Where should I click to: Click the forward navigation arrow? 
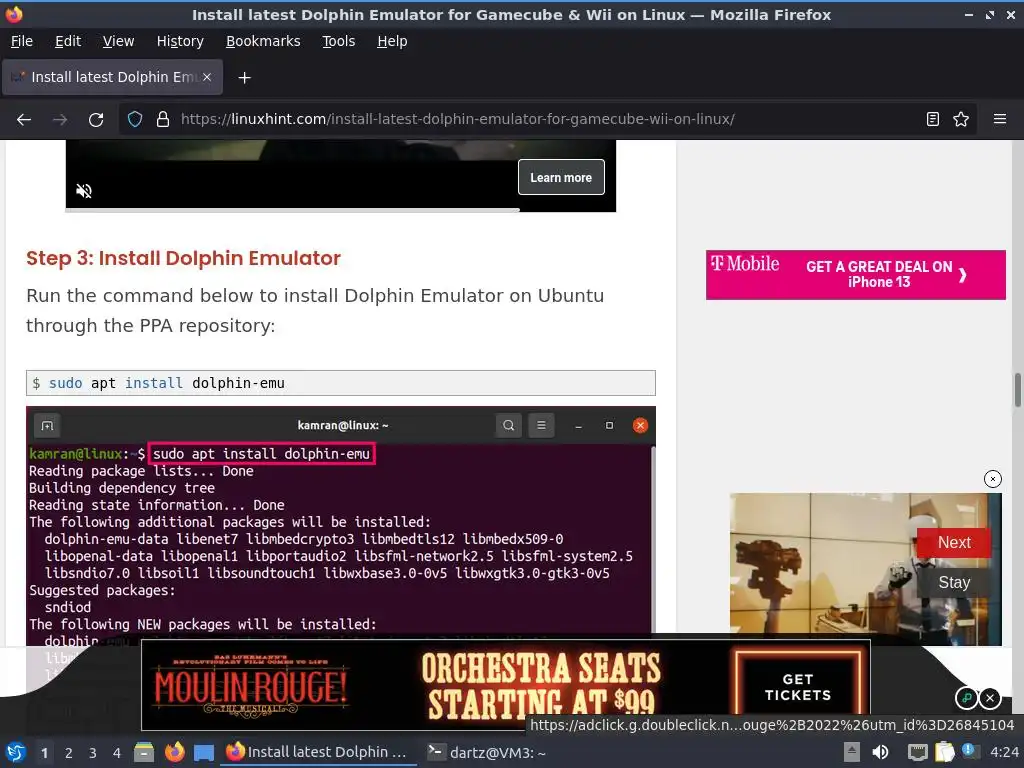[x=59, y=120]
